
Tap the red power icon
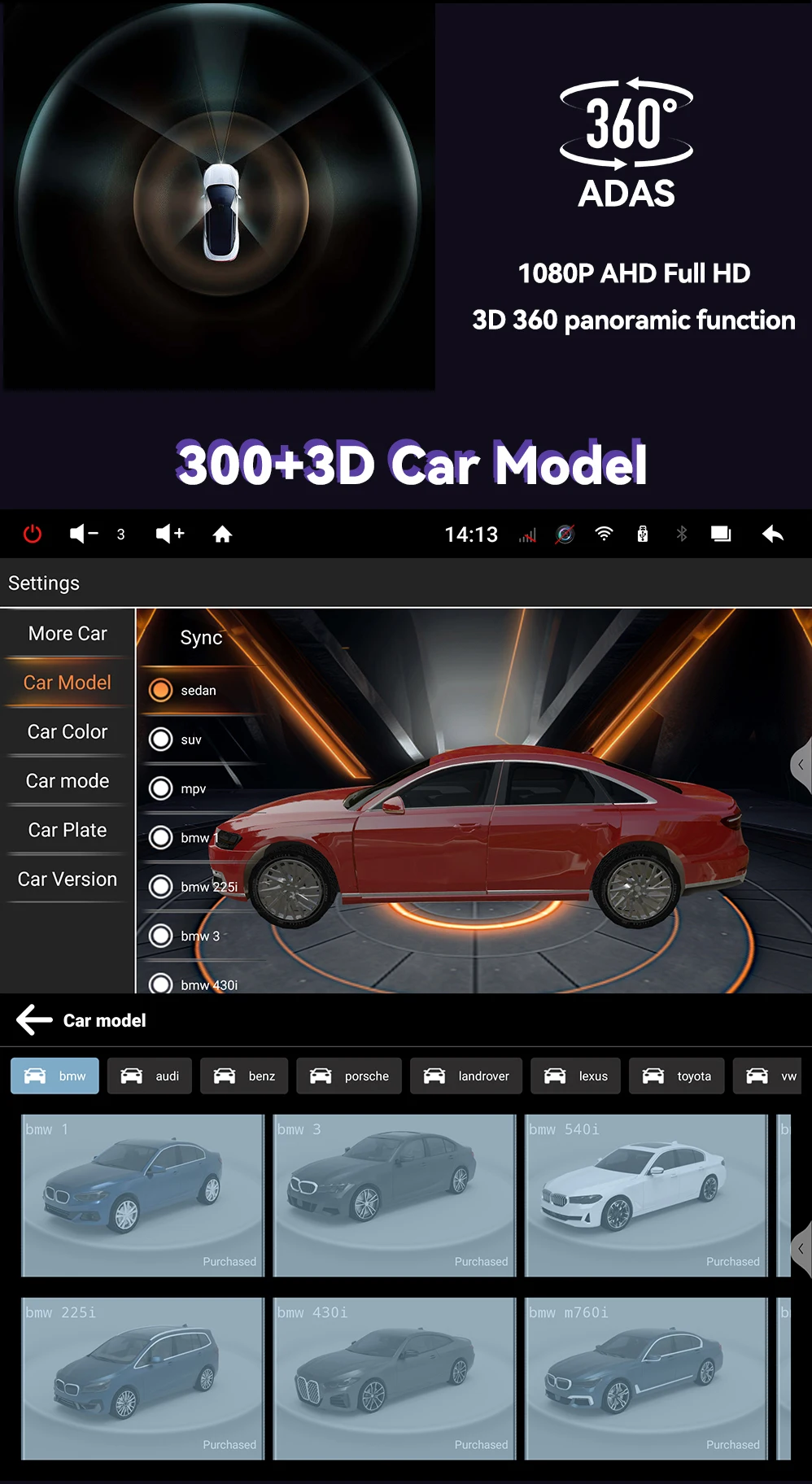click(33, 534)
